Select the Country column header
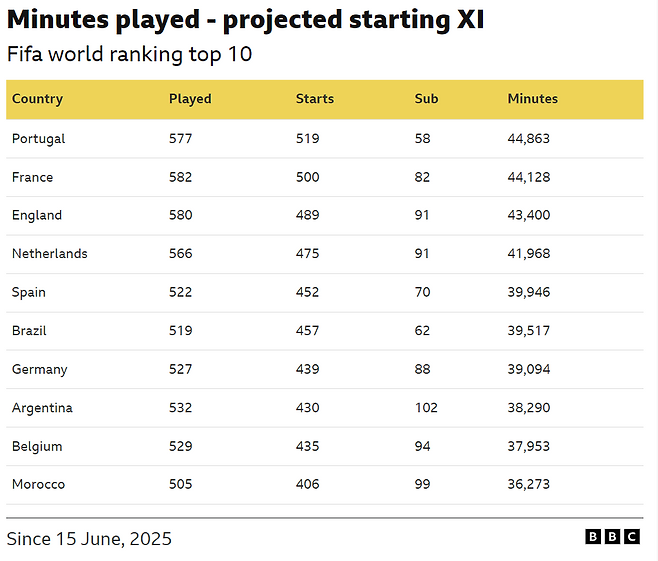 click(x=37, y=99)
